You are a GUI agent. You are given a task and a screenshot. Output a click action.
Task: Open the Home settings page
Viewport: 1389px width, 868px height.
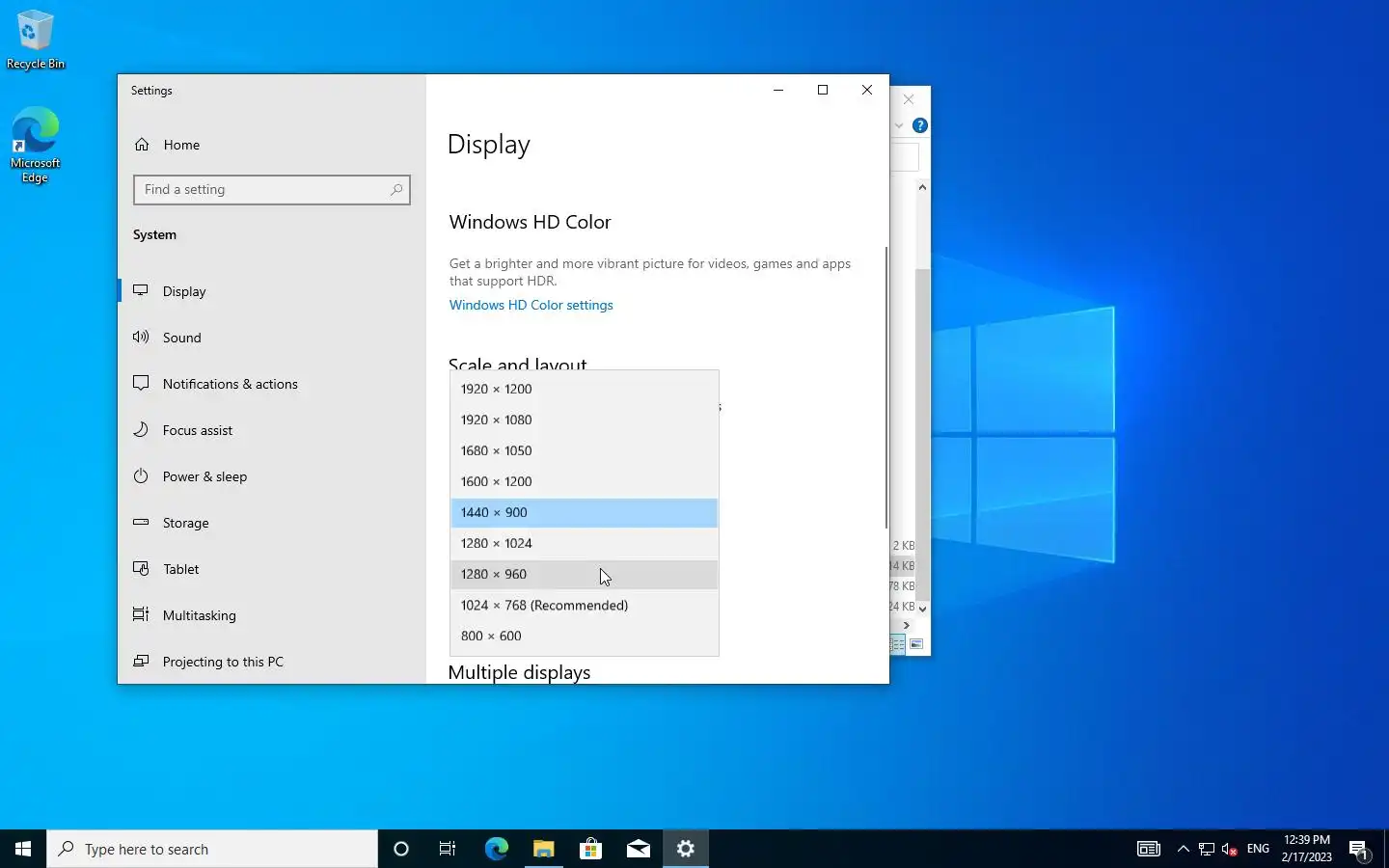click(x=181, y=145)
